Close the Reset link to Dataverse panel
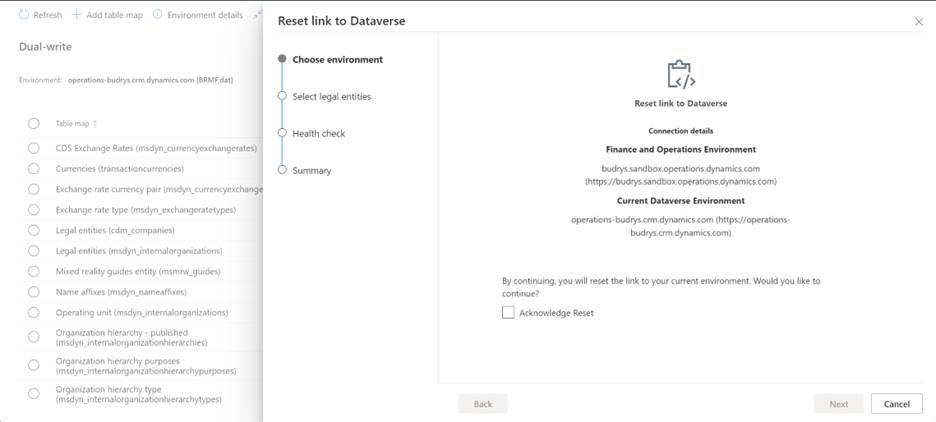 pyautogui.click(x=919, y=21)
